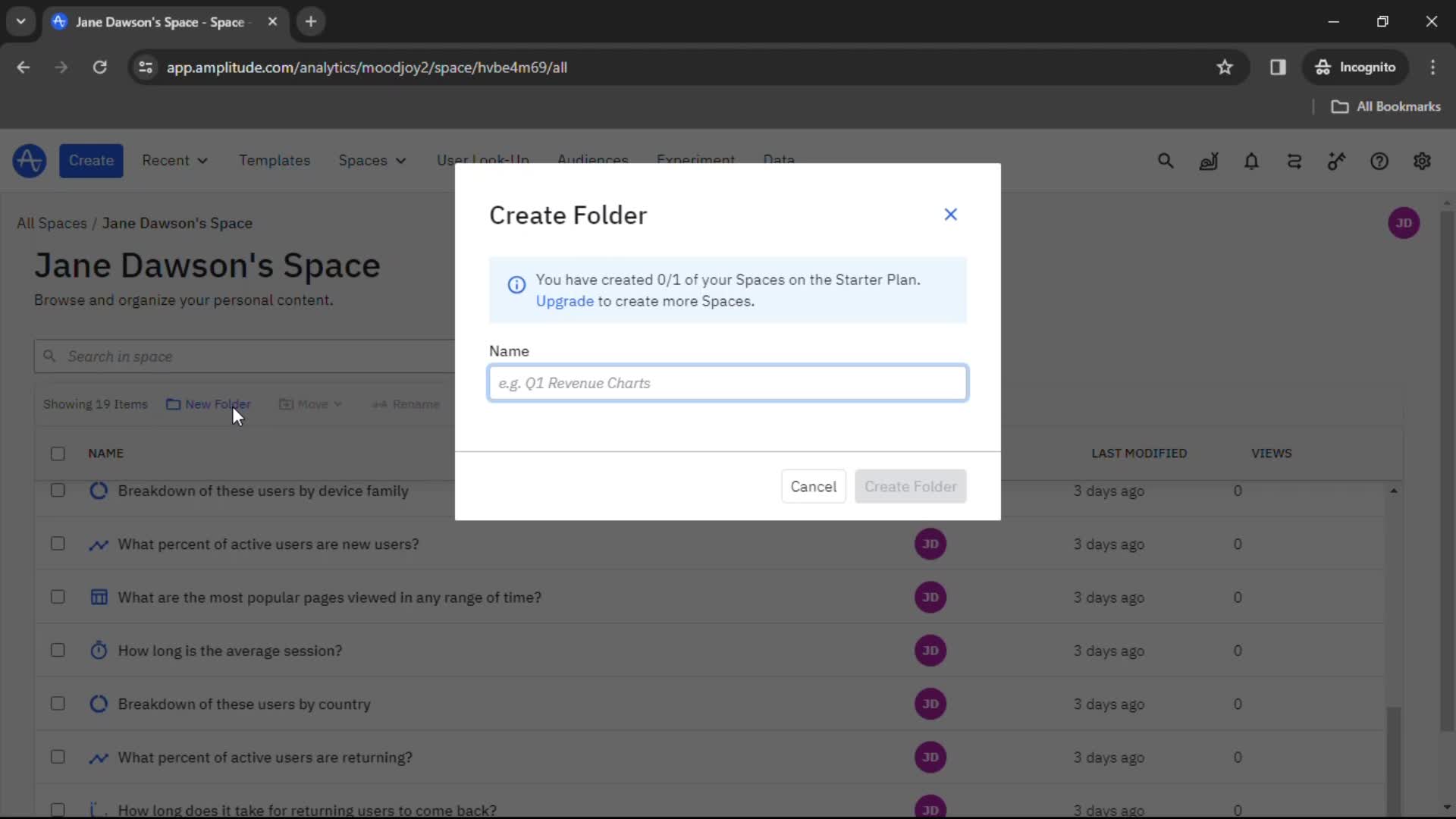Screen dimensions: 1456x819
Task: Click the settings gear icon
Action: (x=1422, y=161)
